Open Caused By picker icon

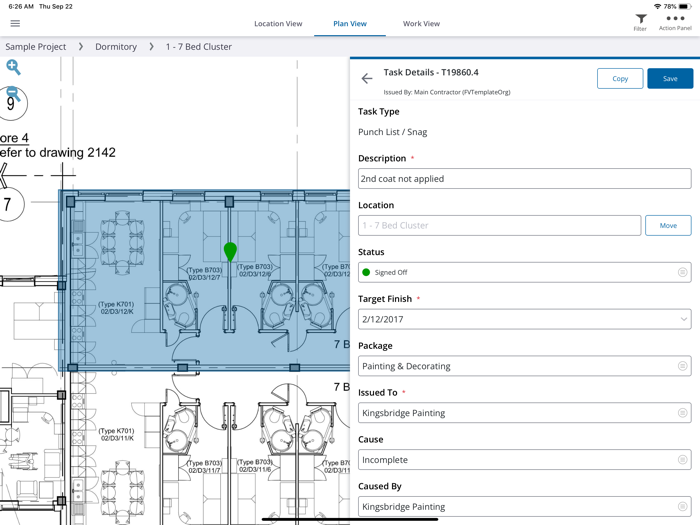click(x=682, y=507)
